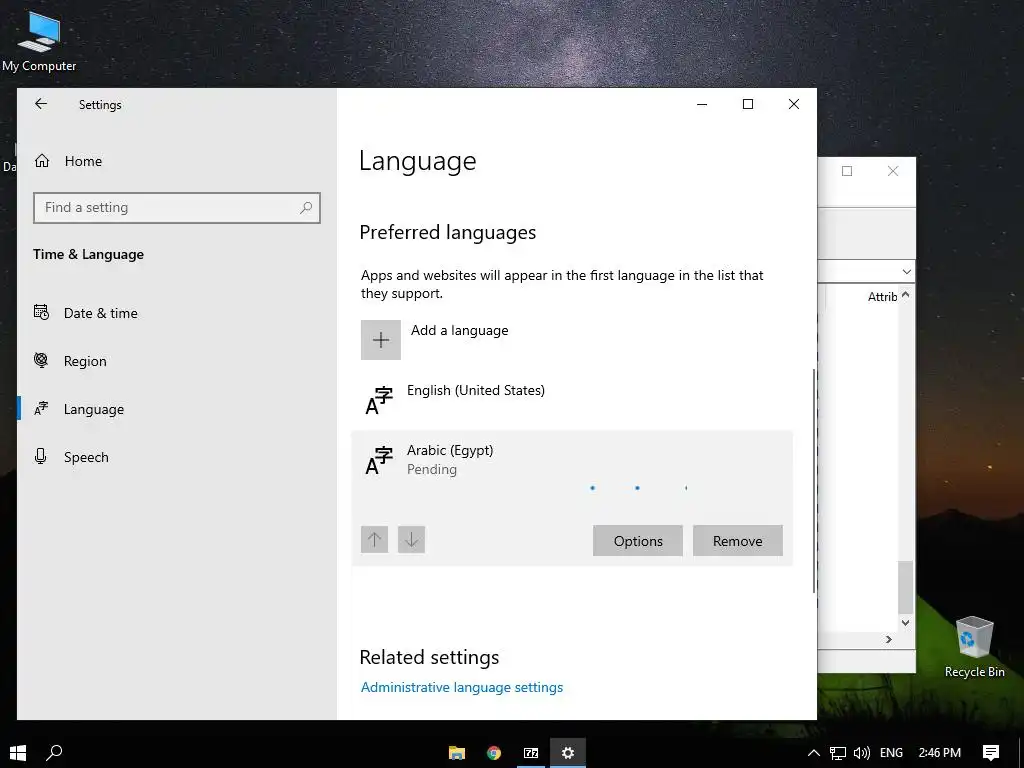Close the background window behind Settings
The height and width of the screenshot is (768, 1024).
(x=893, y=171)
